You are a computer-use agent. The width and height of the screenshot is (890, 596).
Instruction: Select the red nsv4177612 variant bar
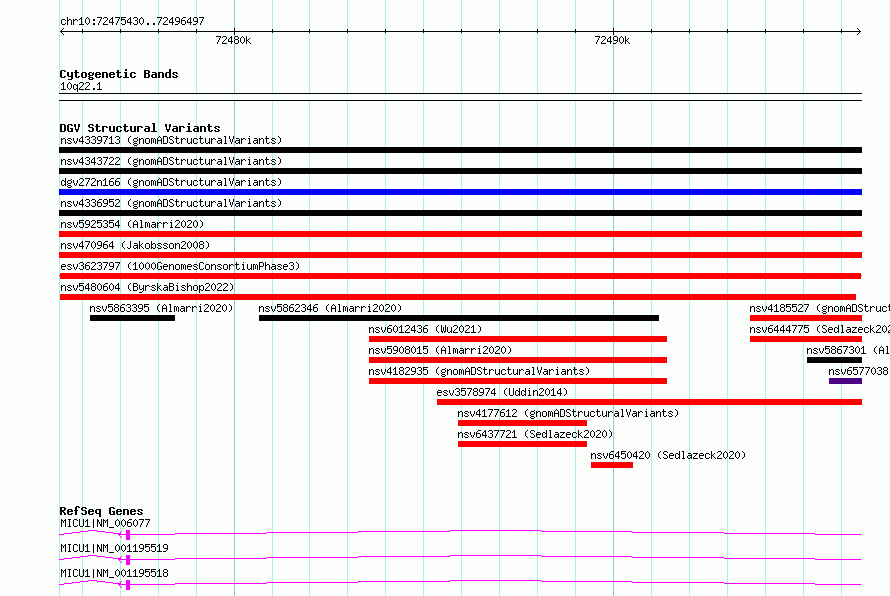522,423
